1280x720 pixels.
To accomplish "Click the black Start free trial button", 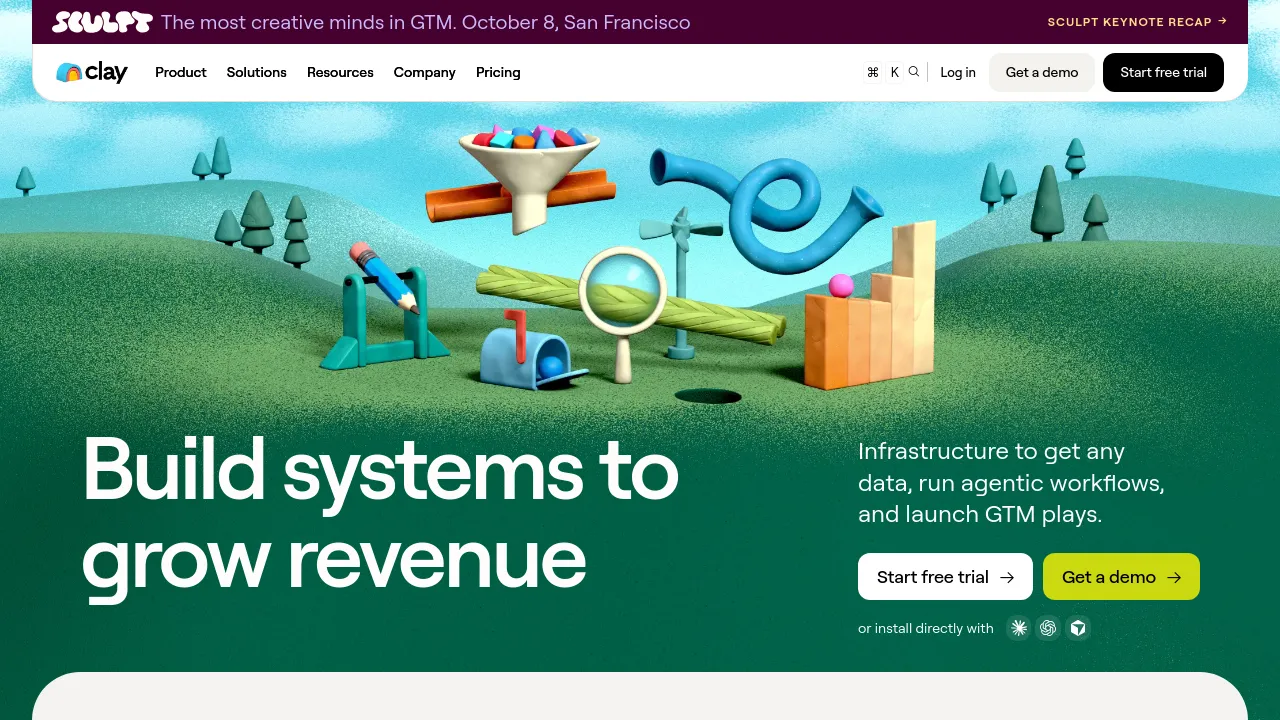I will [1163, 72].
